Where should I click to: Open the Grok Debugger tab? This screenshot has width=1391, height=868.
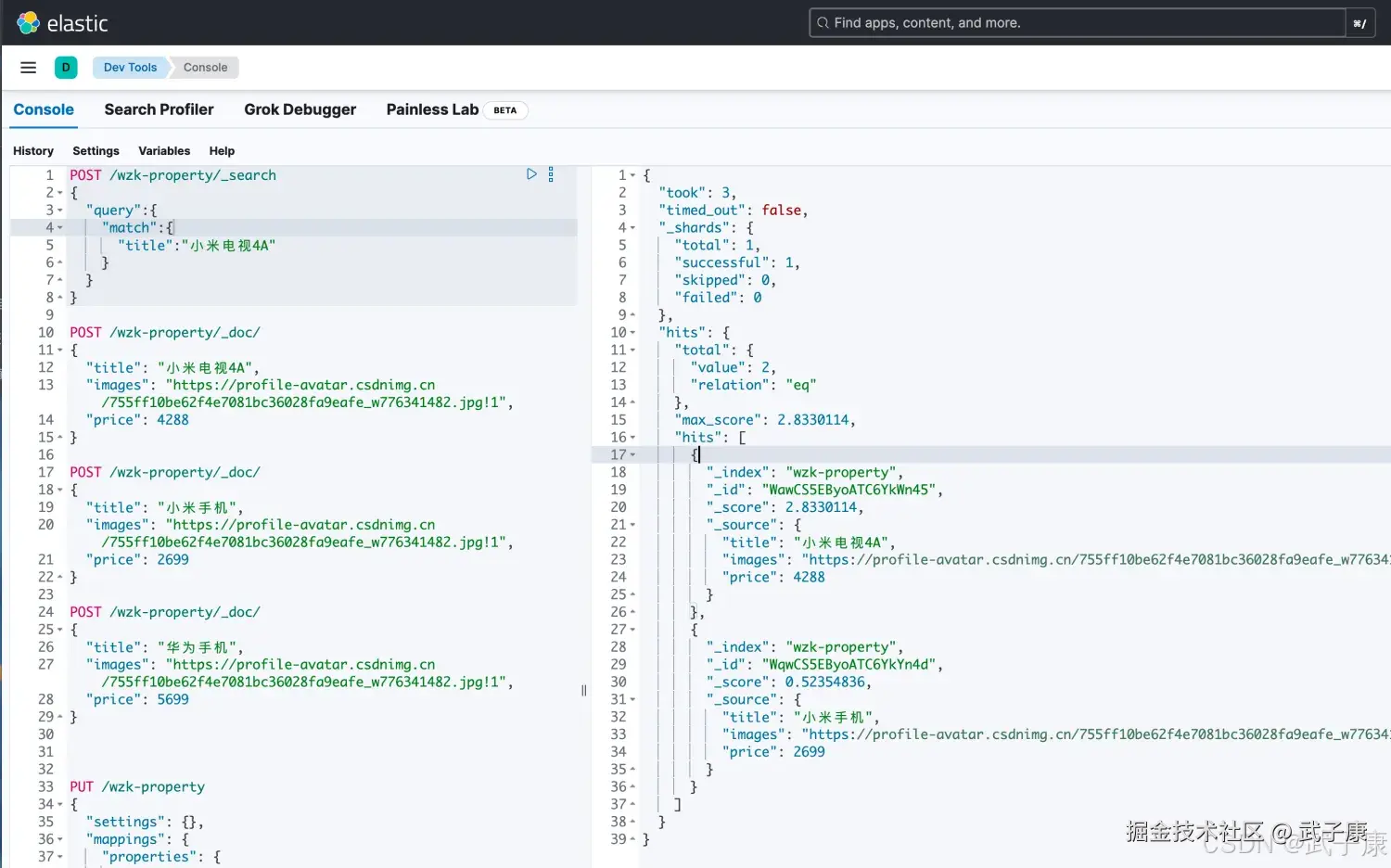tap(300, 109)
